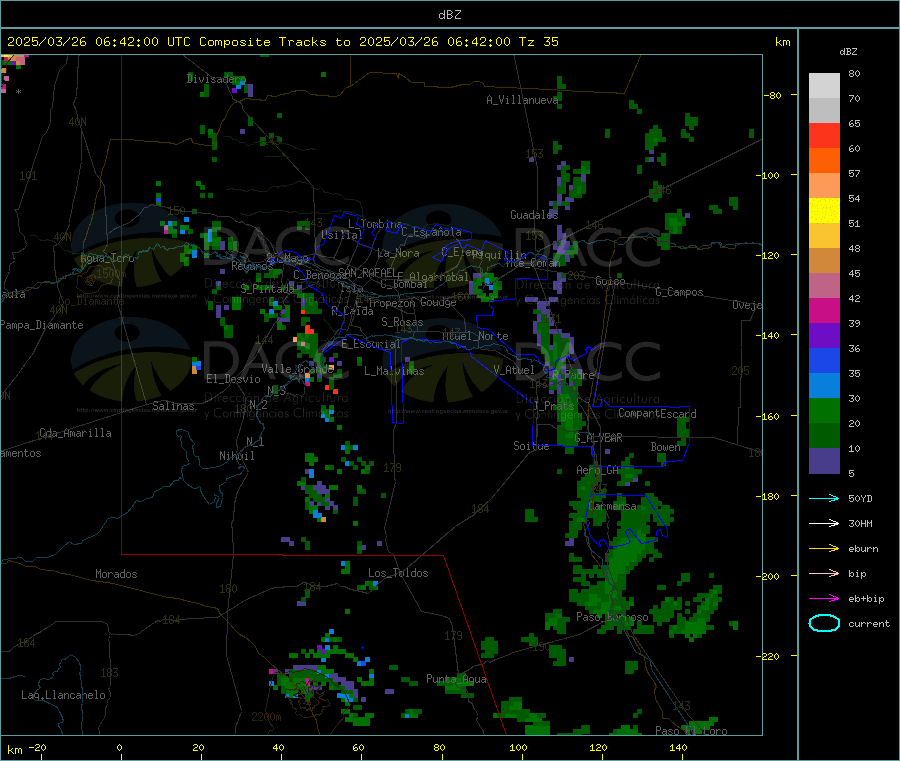This screenshot has height=761, width=900.
Task: Click the 'Los_Toldos' map label
Action: coord(398,573)
